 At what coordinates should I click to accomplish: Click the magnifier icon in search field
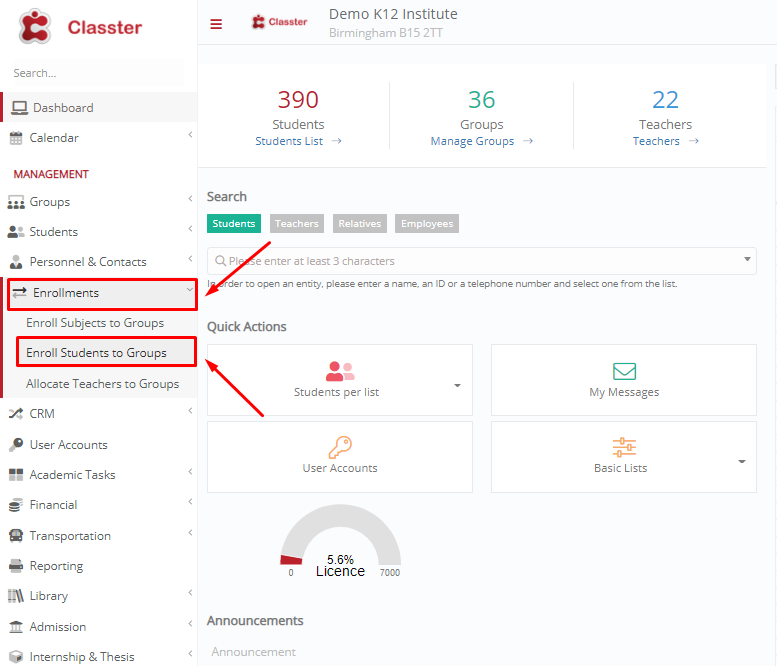221,261
